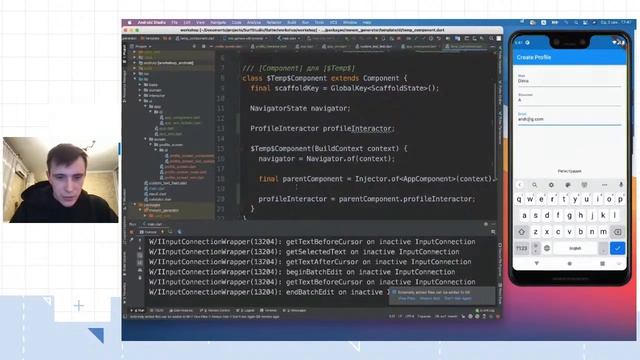Open the Console tab in Run panel
This screenshot has height=360, width=640.
pos(149,232)
